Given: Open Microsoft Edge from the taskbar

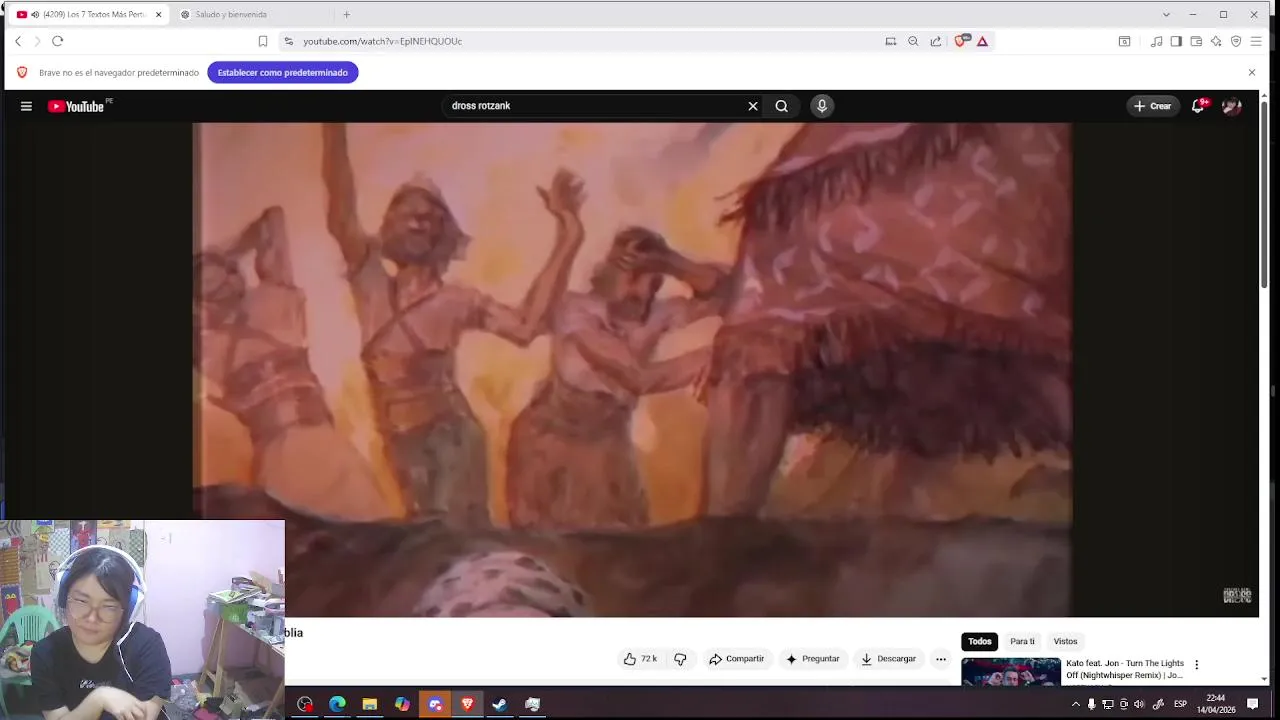Looking at the screenshot, I should pos(337,704).
